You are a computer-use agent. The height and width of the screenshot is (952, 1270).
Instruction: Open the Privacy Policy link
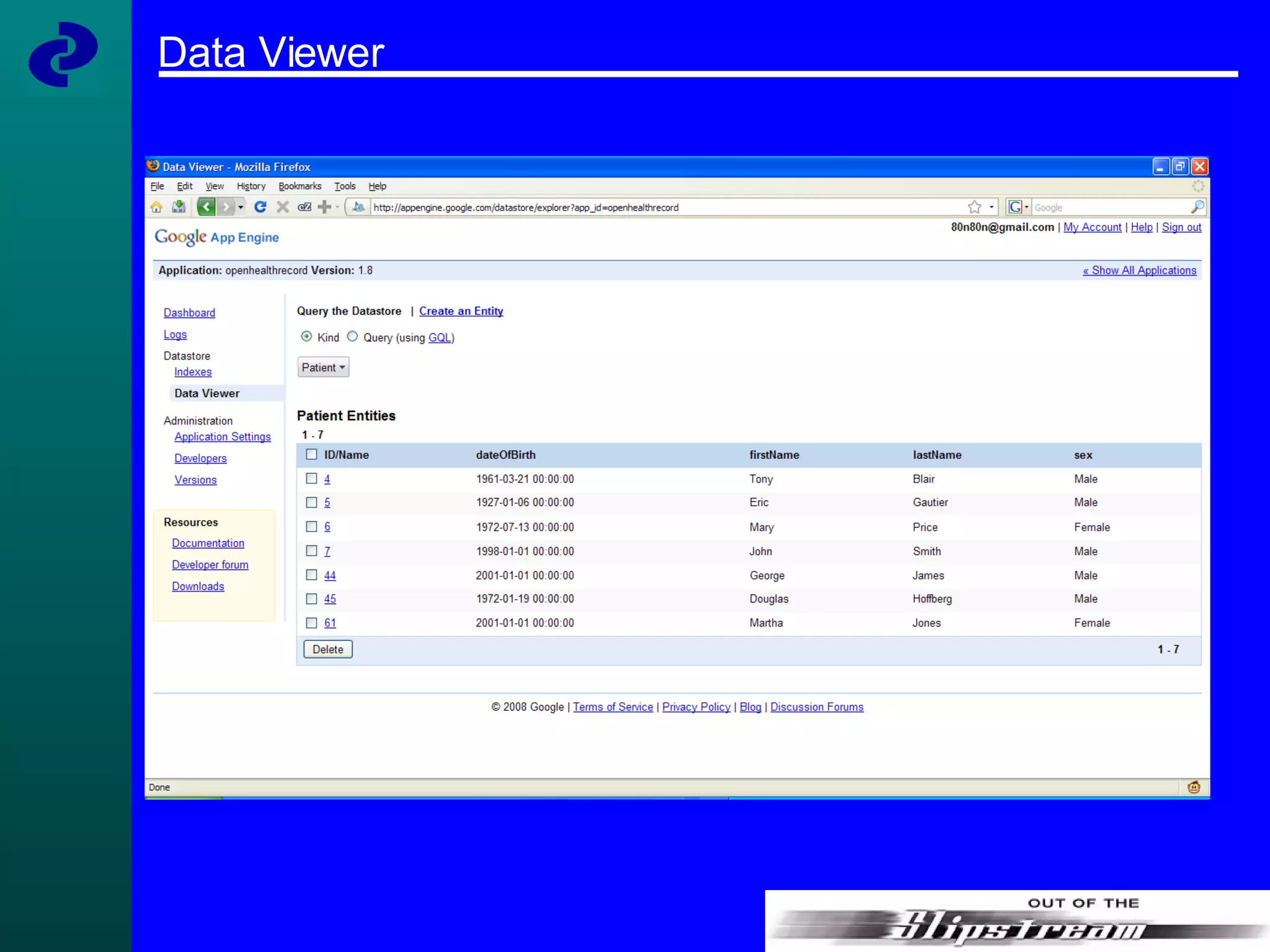[696, 707]
